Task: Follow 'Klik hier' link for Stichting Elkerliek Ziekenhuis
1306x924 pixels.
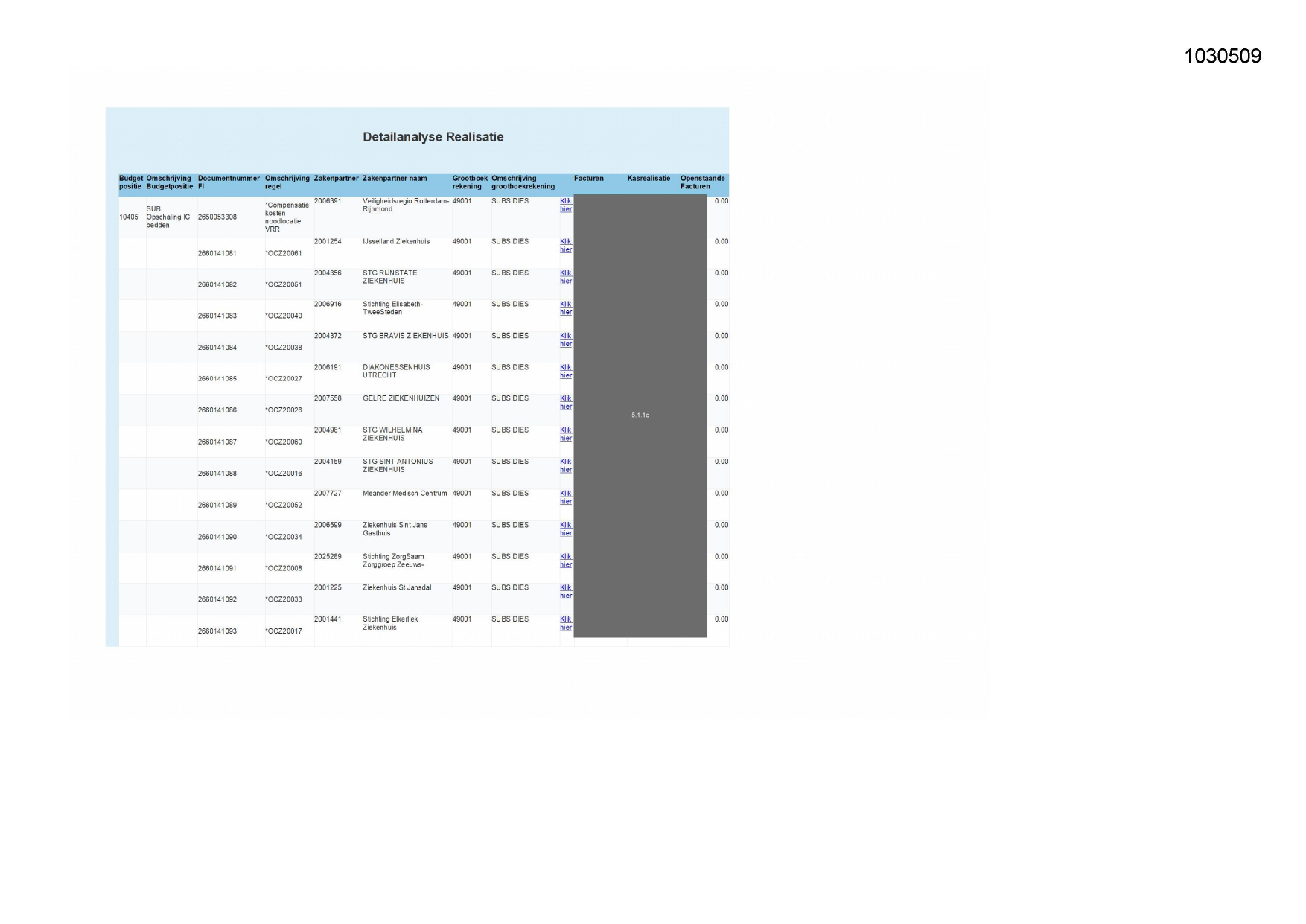Action: pos(566,623)
